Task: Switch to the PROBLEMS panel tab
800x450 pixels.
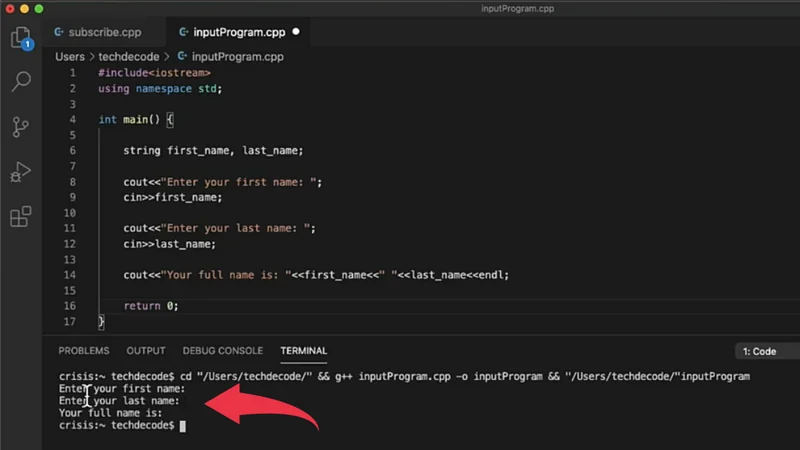Action: (84, 351)
